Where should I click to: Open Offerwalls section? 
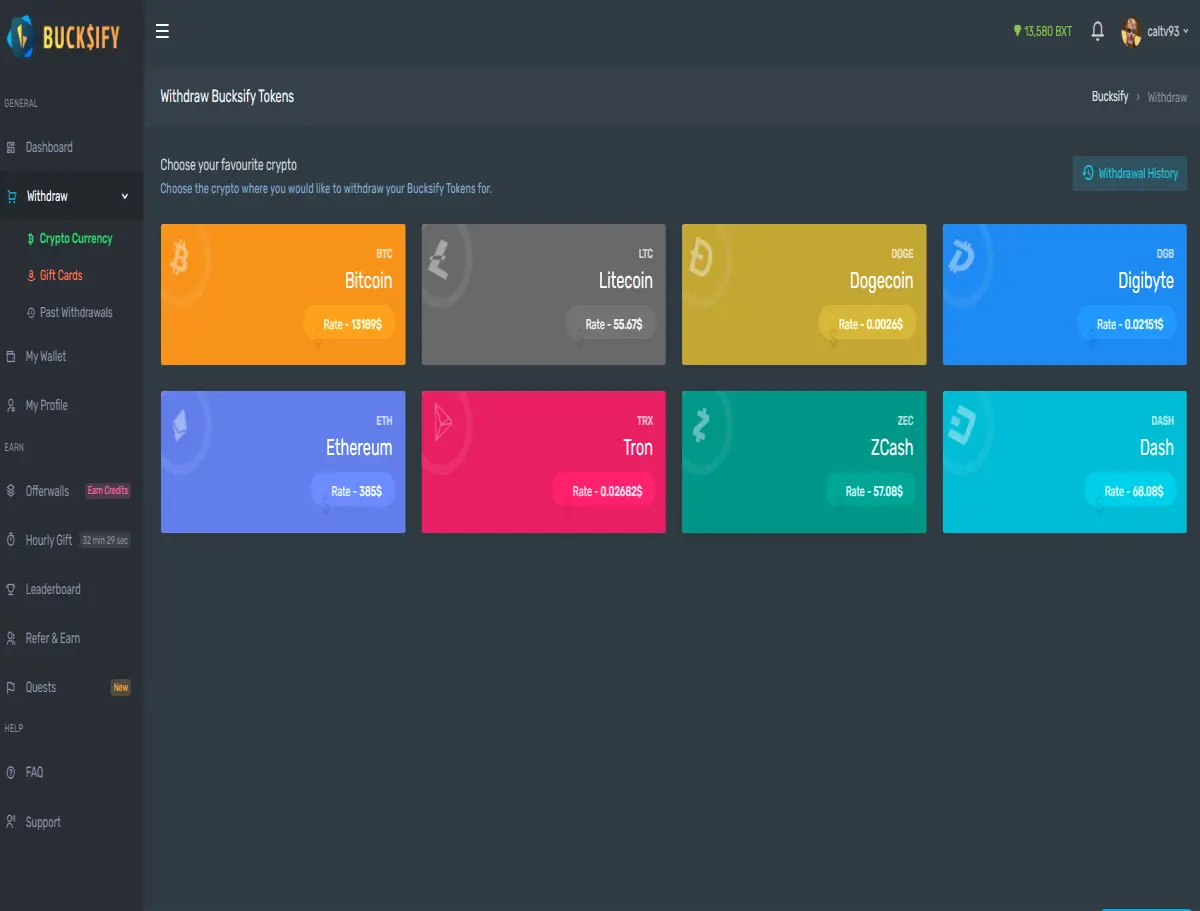47,491
